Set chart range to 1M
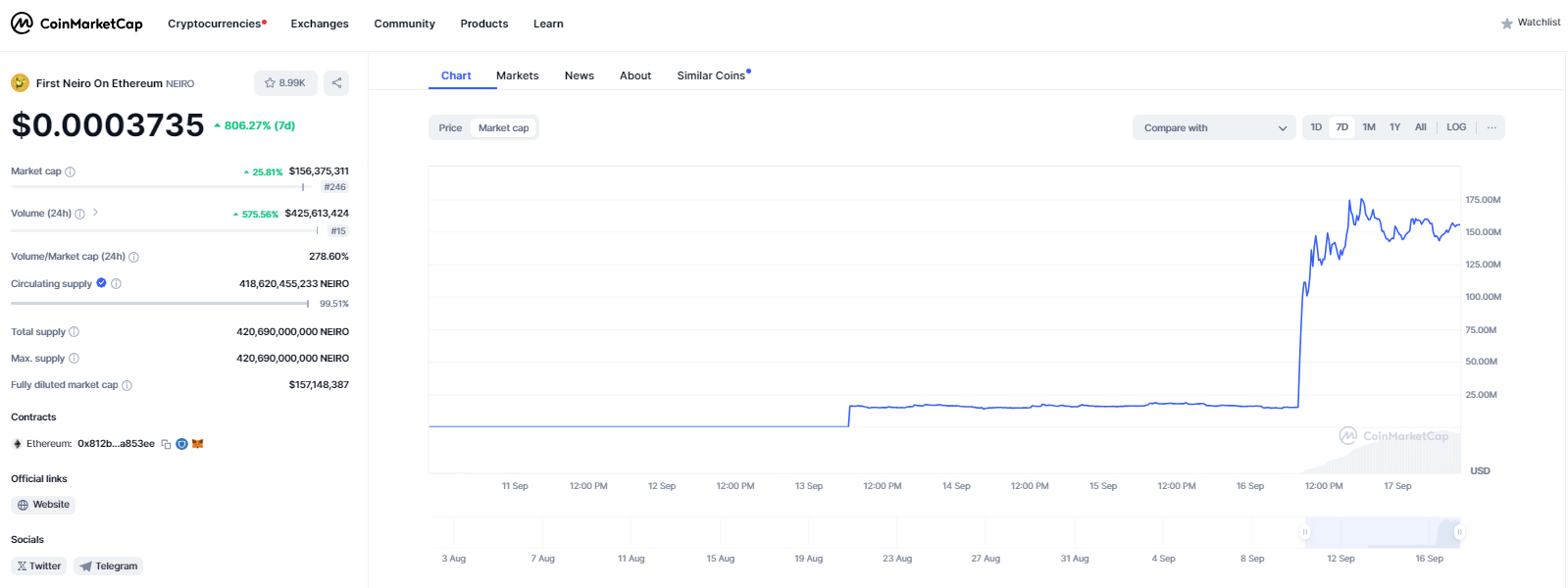Screen dimensions: 1568x588 1369,127
